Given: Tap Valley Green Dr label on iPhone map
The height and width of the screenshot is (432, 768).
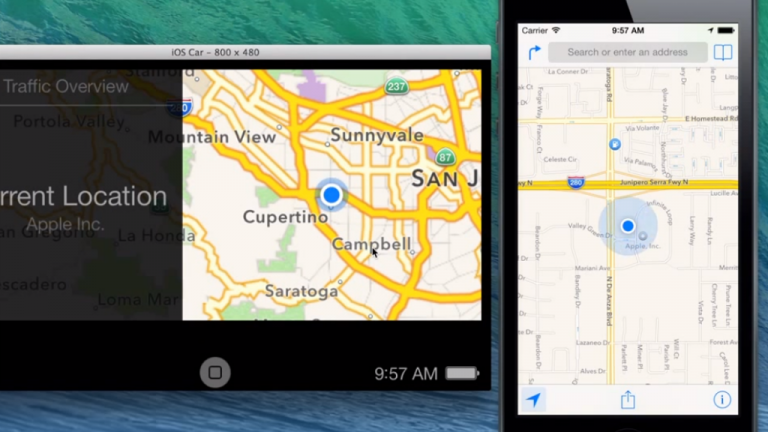Looking at the screenshot, I should [590, 229].
